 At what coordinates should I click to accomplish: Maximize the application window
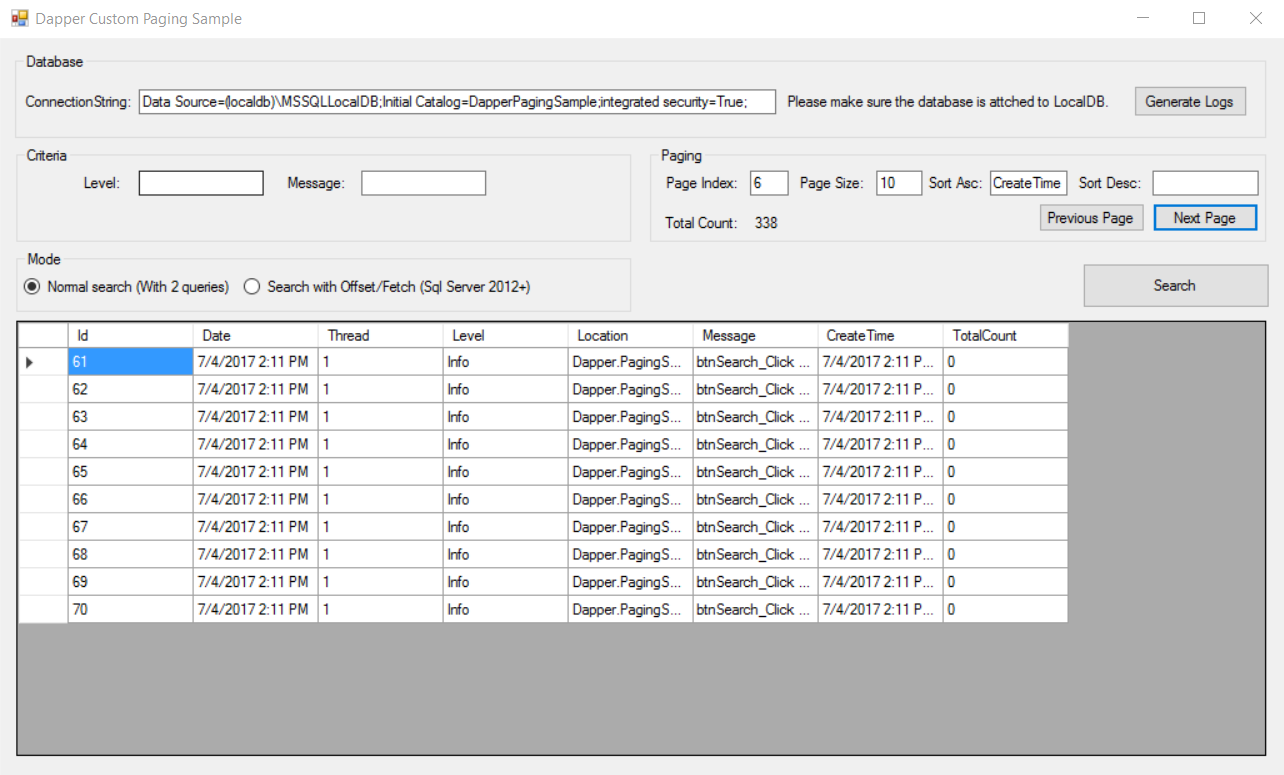point(1199,18)
